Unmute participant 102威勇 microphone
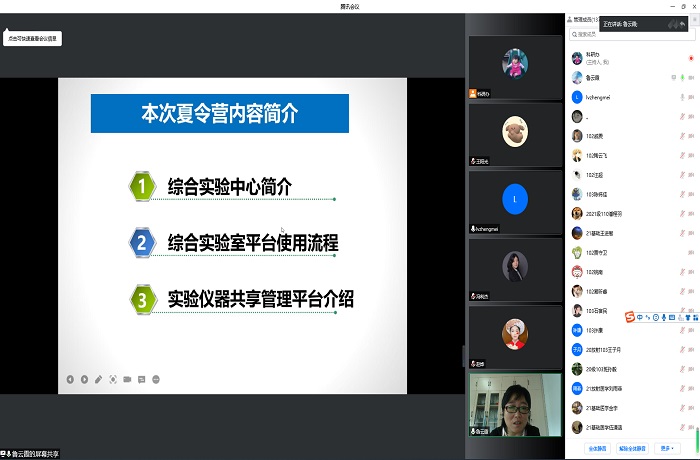Viewport: 700px width, 460px height. click(681, 136)
